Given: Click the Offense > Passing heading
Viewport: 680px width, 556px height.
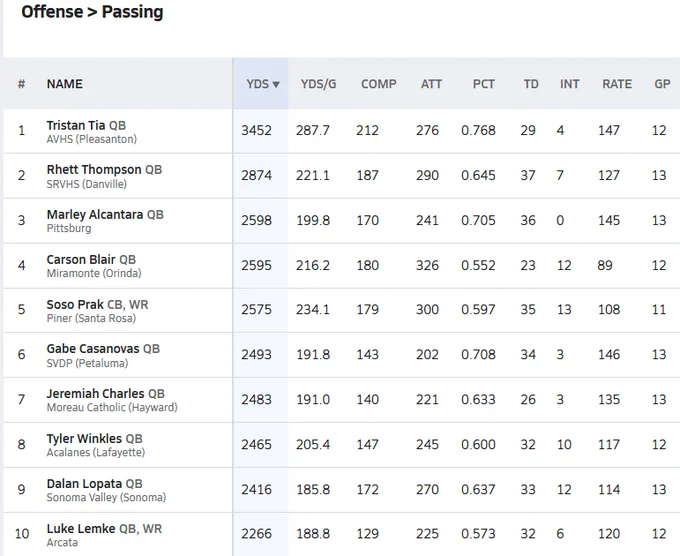Looking at the screenshot, I should pyautogui.click(x=92, y=12).
